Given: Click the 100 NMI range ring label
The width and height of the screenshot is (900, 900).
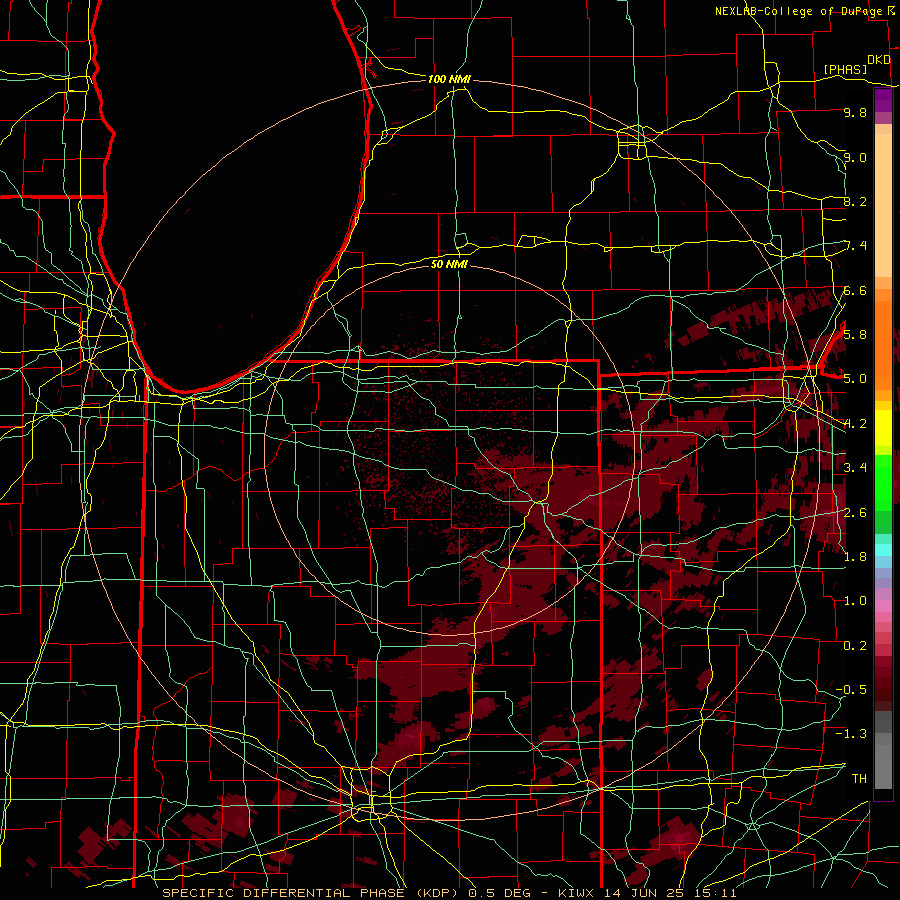Looking at the screenshot, I should tap(449, 79).
